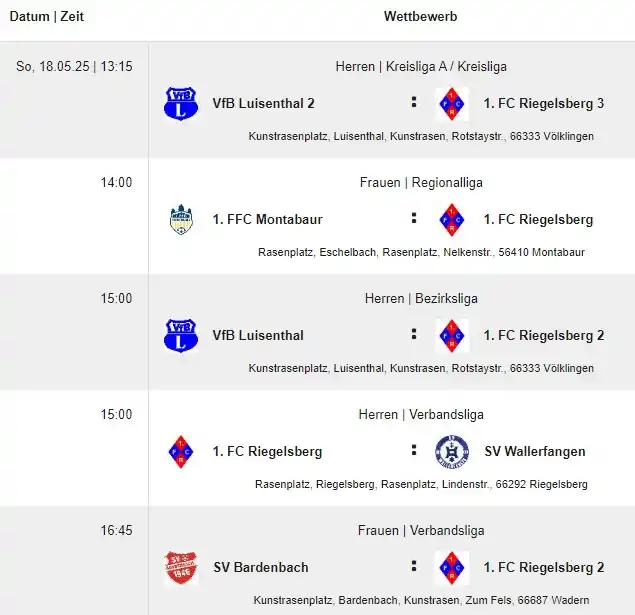Click the home 1. FC Riegelsberg logo in Verbandsliga match
635x615 pixels.
coord(181,451)
